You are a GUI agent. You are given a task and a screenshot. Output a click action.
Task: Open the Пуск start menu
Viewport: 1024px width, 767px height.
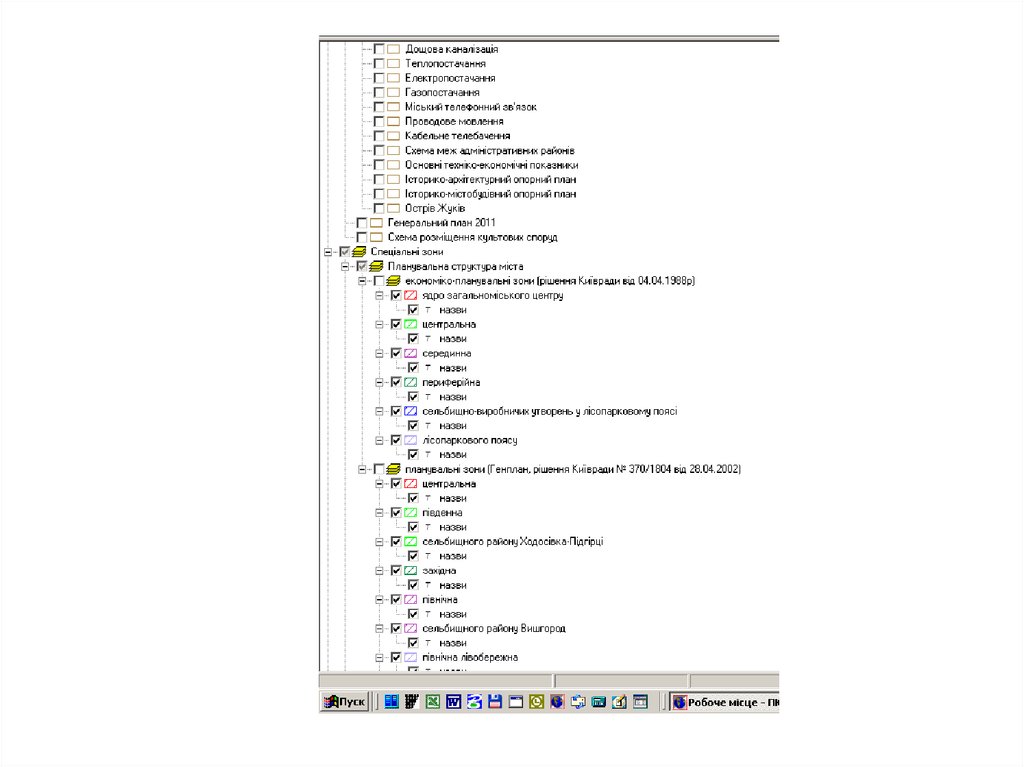tap(345, 702)
